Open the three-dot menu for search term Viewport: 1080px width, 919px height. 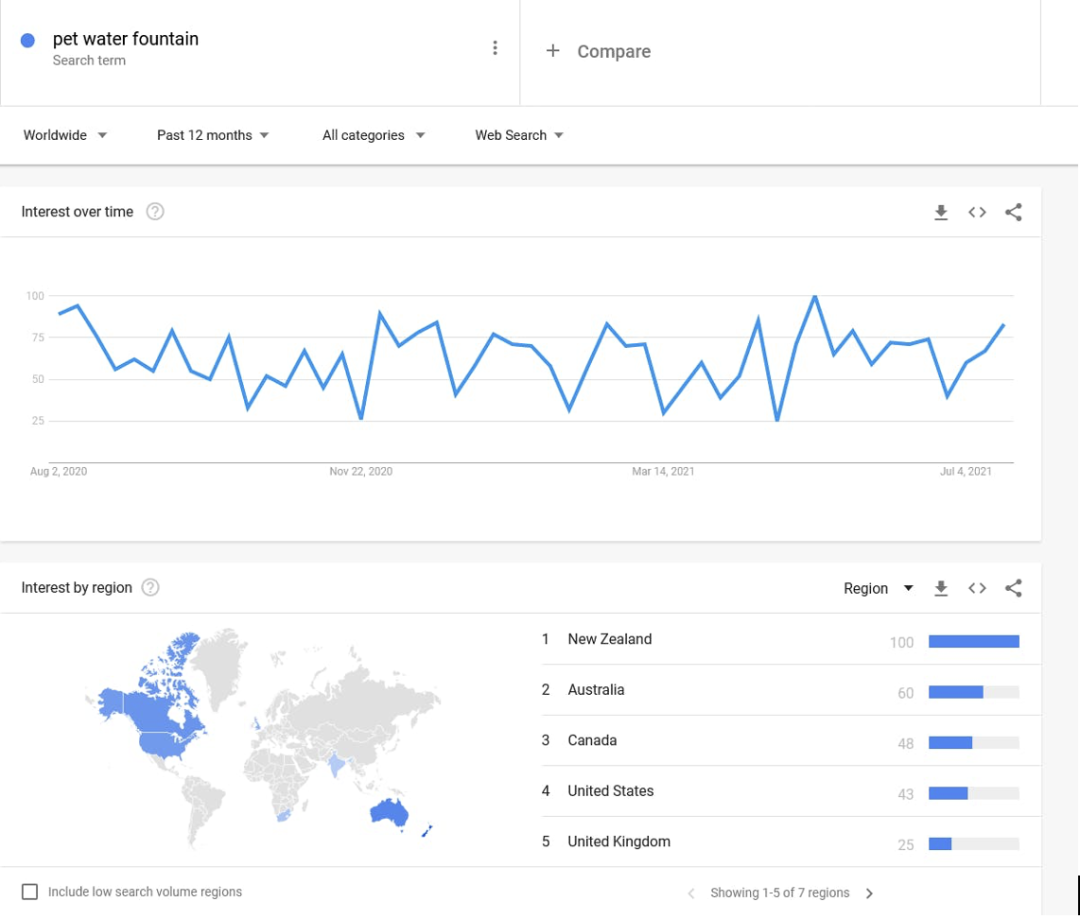point(495,48)
